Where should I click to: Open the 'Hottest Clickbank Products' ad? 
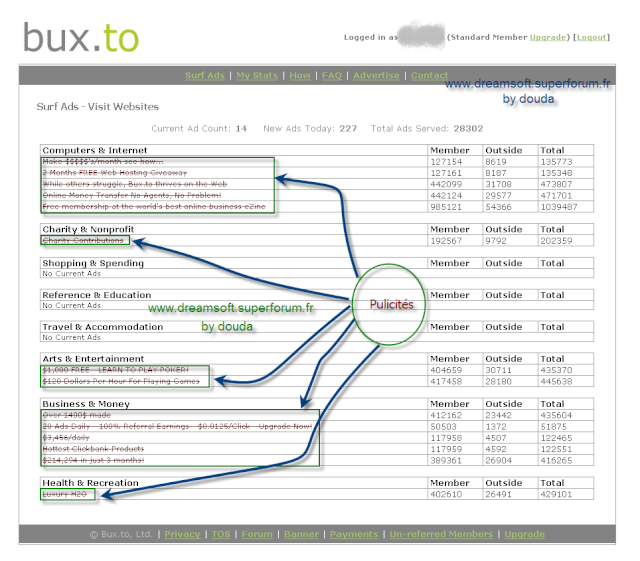tap(93, 449)
